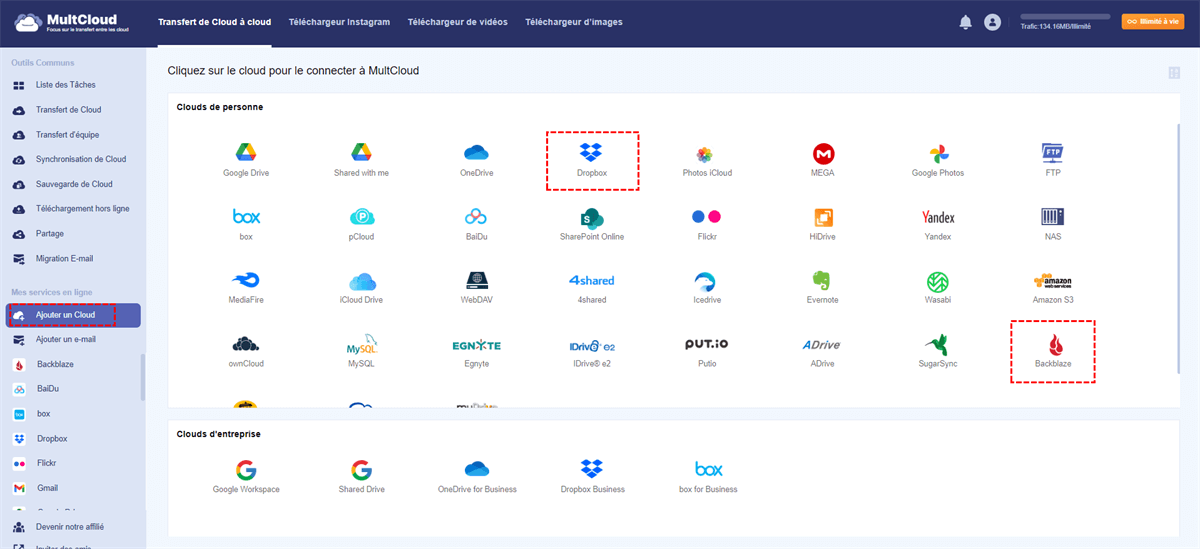Connect the Google Drive cloud

coord(246,153)
